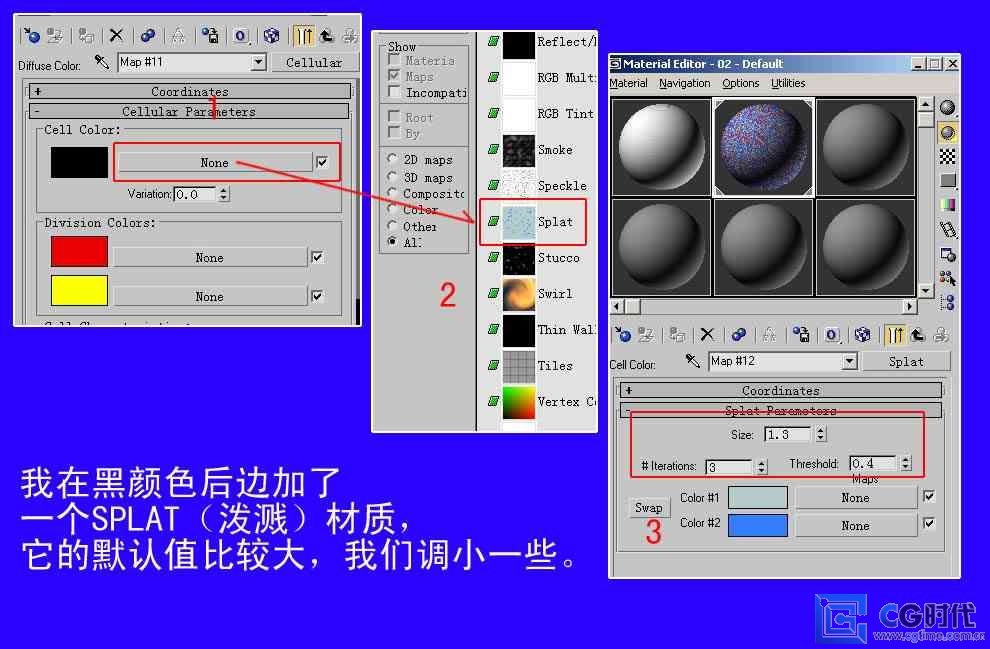
Task: Select Compositors radio button
Action: (393, 193)
